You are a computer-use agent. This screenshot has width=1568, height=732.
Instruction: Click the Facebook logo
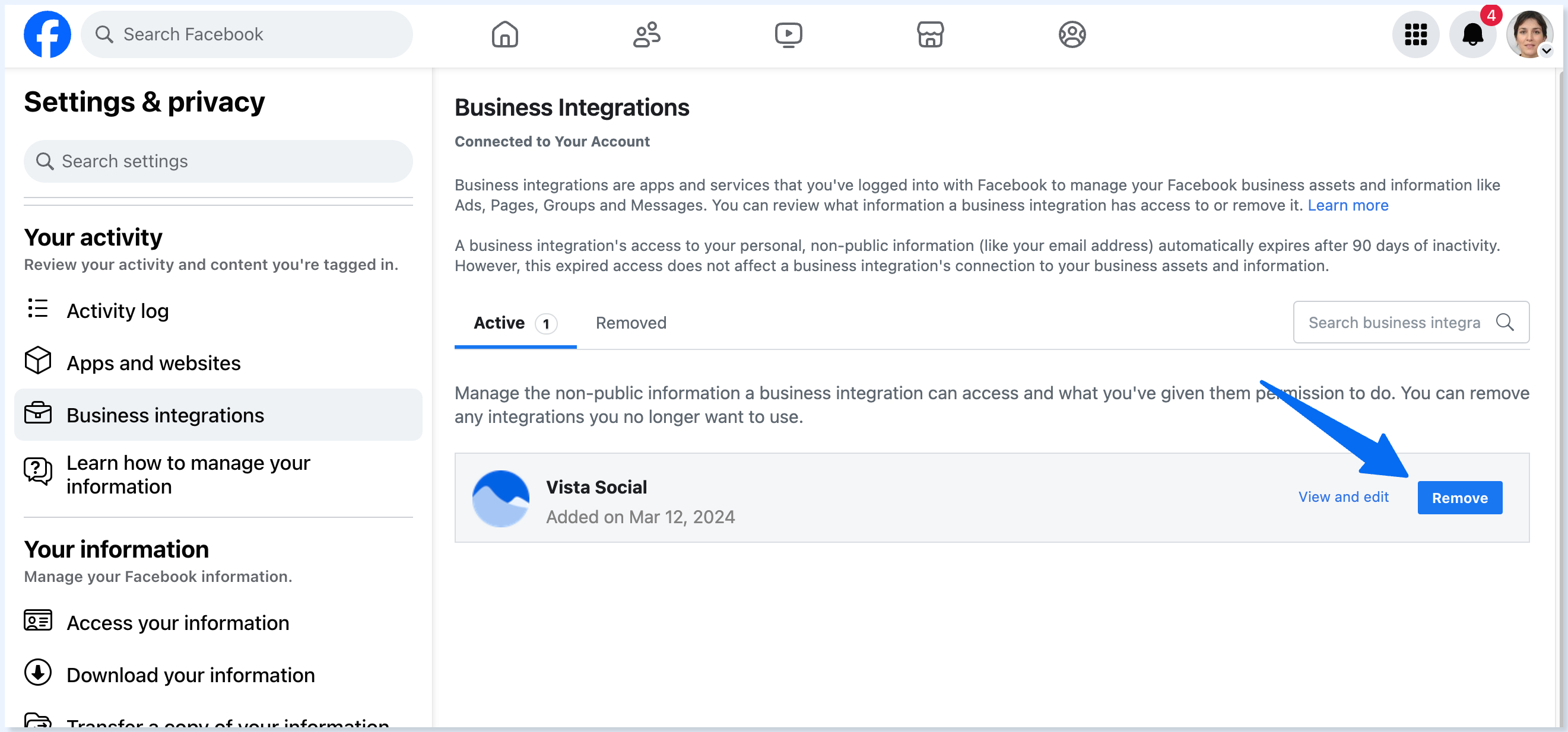click(x=47, y=34)
